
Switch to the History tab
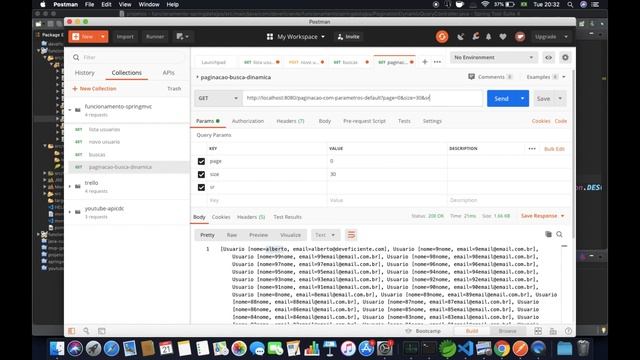(x=84, y=73)
